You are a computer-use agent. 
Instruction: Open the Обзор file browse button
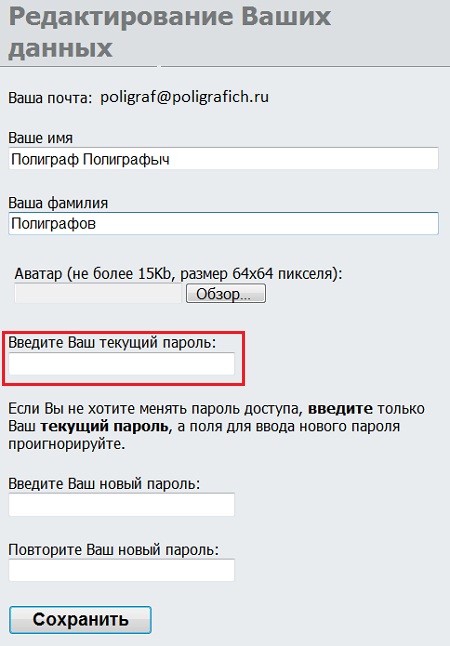[x=226, y=293]
